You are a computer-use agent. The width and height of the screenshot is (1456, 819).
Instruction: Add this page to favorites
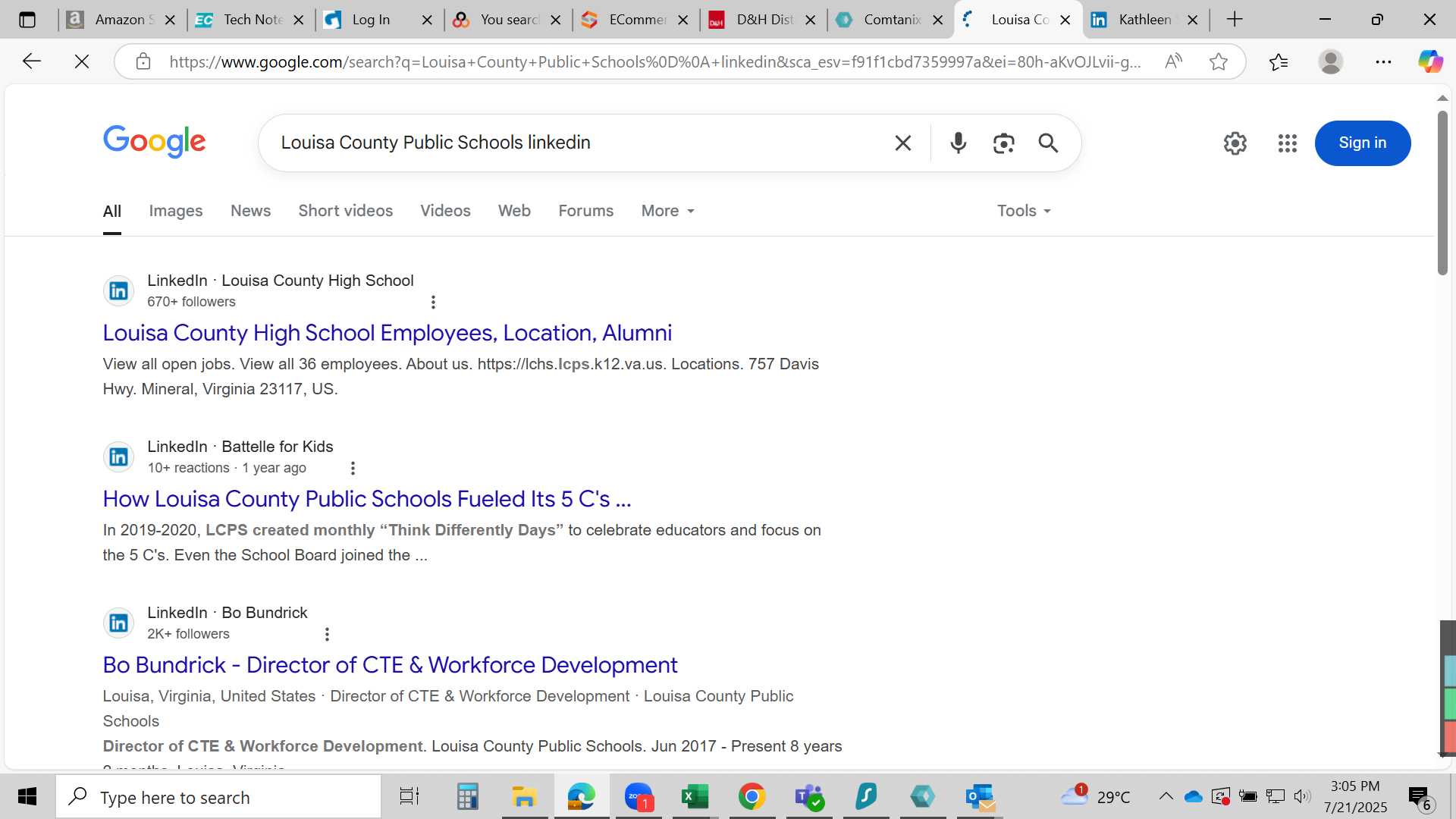[1218, 61]
